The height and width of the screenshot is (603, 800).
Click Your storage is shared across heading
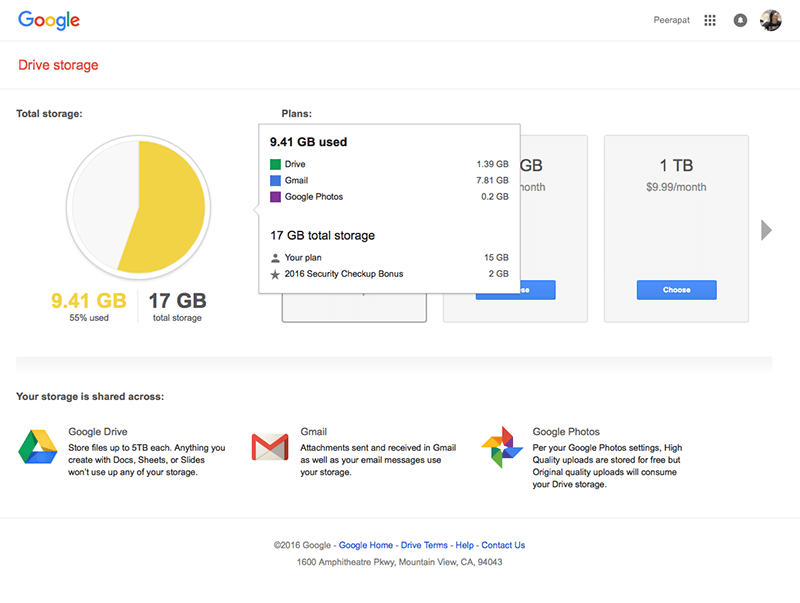(90, 396)
